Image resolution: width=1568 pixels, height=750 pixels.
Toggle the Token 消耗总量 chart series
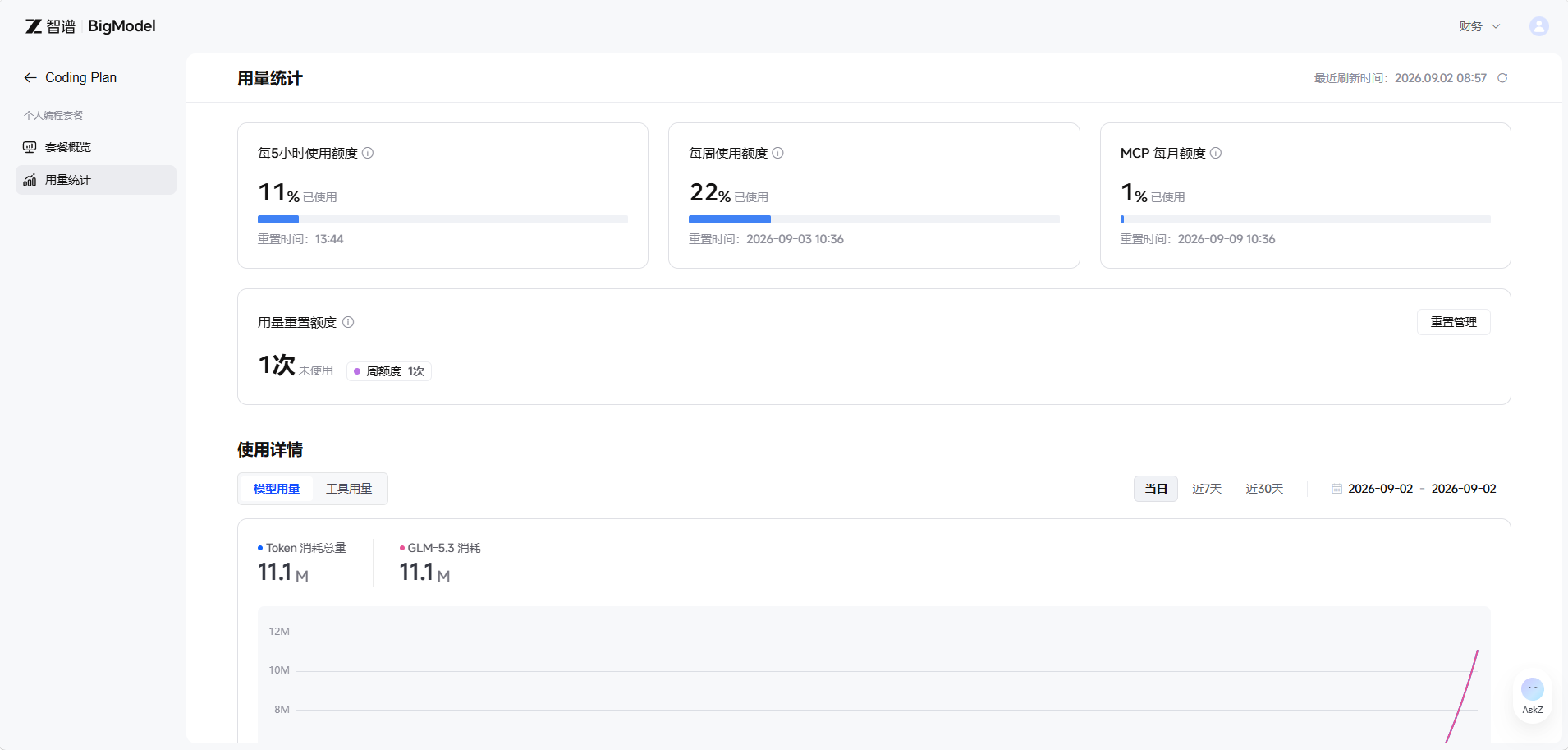[x=302, y=548]
